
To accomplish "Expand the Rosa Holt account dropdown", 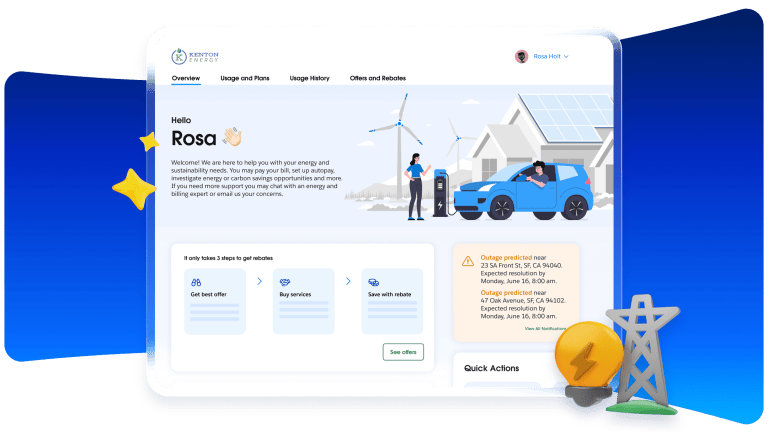I will click(551, 56).
